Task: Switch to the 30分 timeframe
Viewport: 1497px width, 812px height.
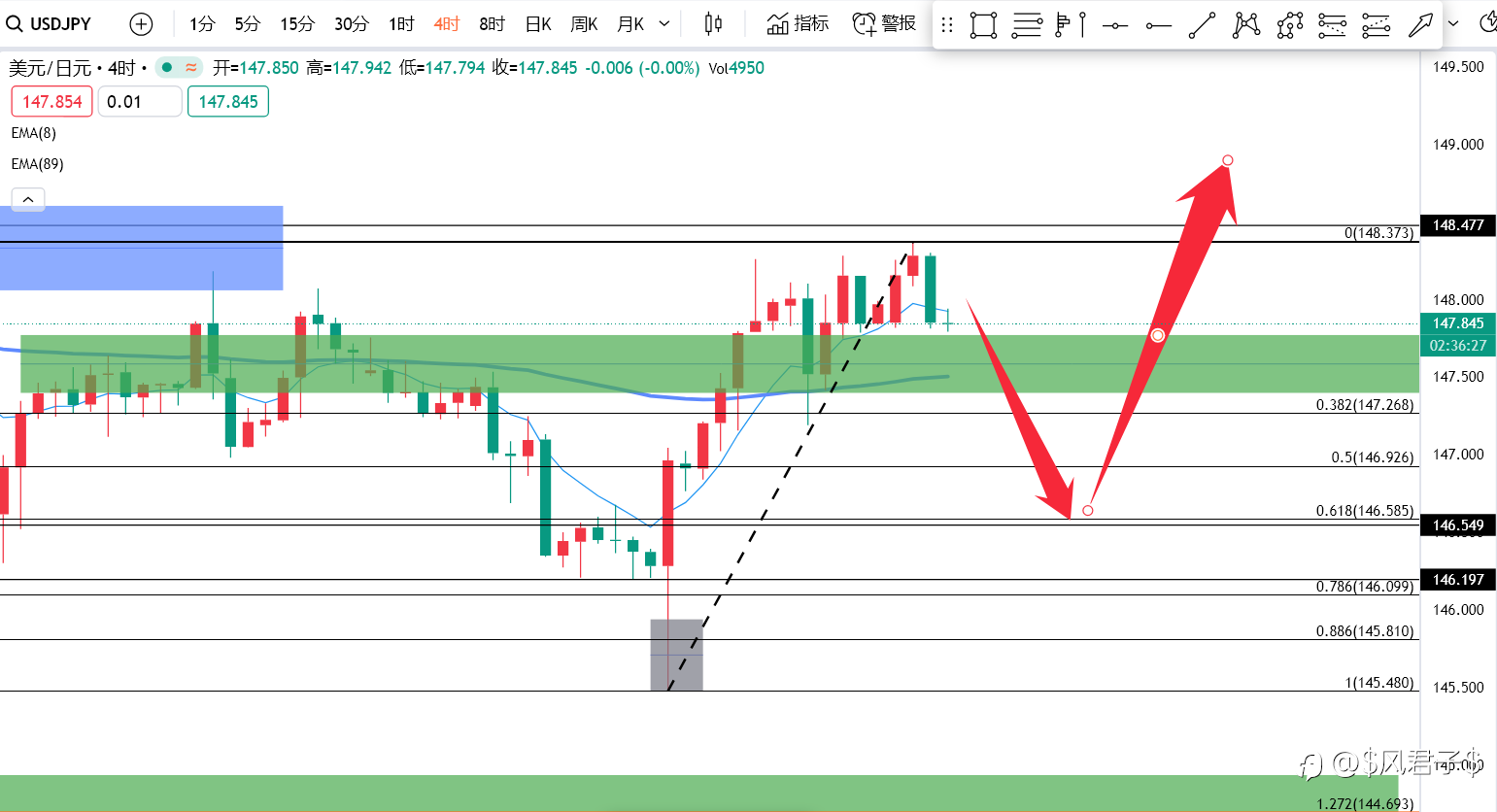Action: coord(352,23)
